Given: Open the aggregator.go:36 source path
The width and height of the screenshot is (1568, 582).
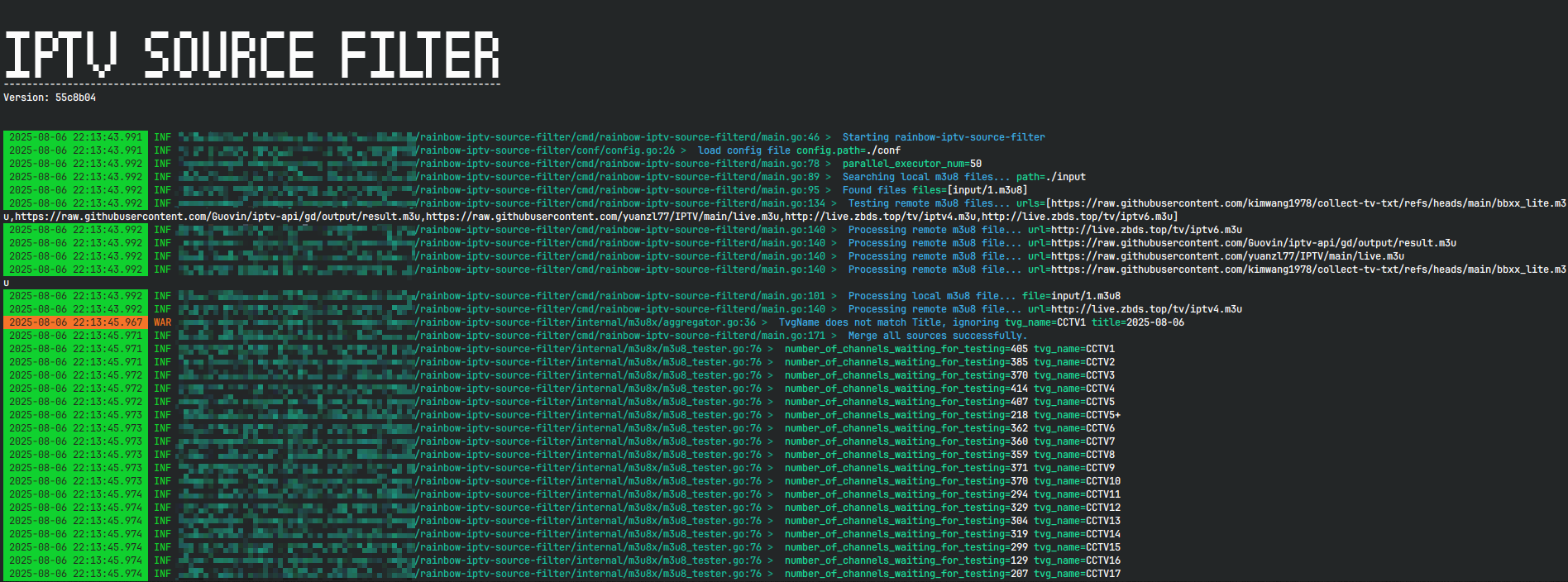Looking at the screenshot, I should (586, 322).
